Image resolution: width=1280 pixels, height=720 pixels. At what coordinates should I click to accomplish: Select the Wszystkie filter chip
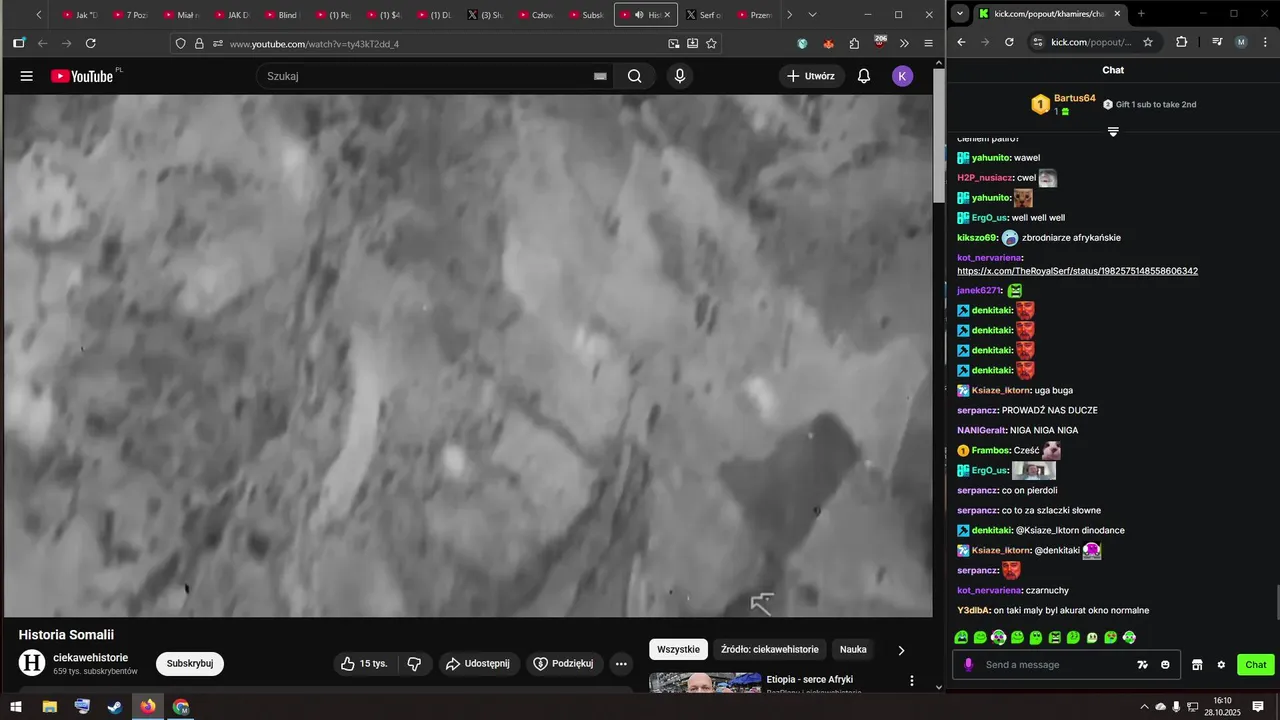click(678, 649)
